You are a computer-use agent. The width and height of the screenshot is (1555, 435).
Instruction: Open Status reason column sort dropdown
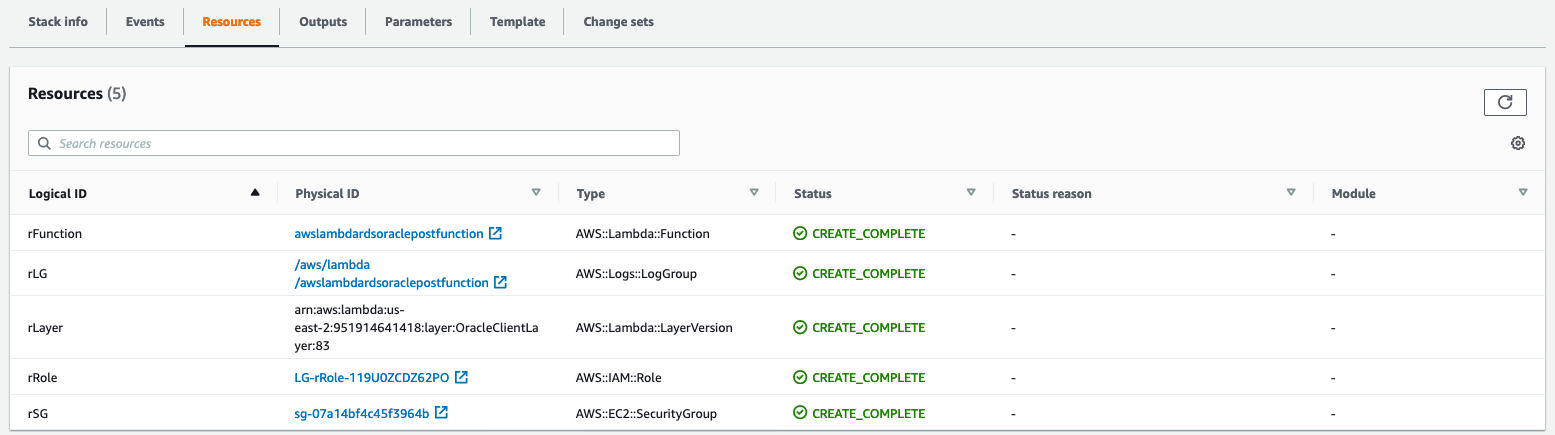1291,193
